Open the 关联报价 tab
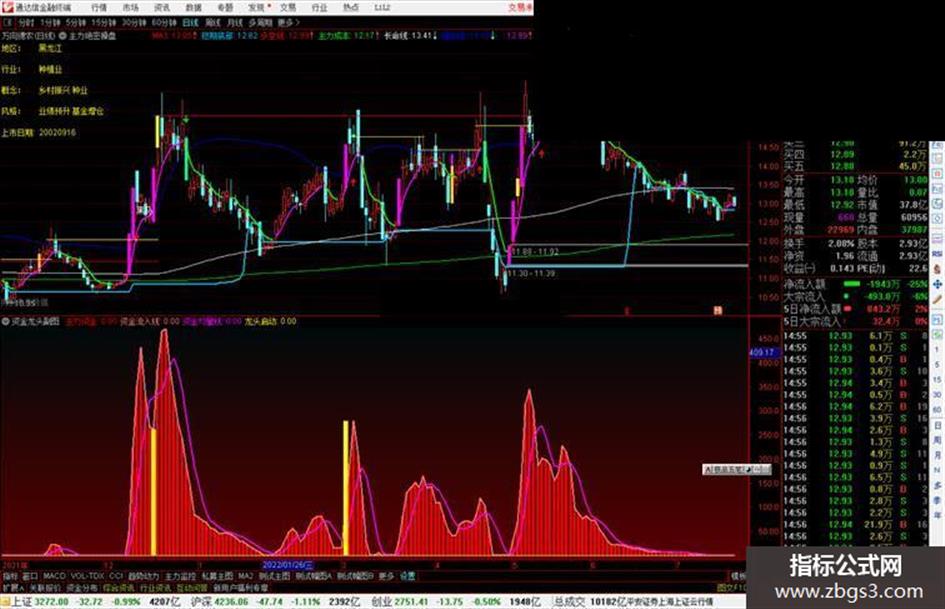Viewport: 945px width, 609px height. point(46,587)
